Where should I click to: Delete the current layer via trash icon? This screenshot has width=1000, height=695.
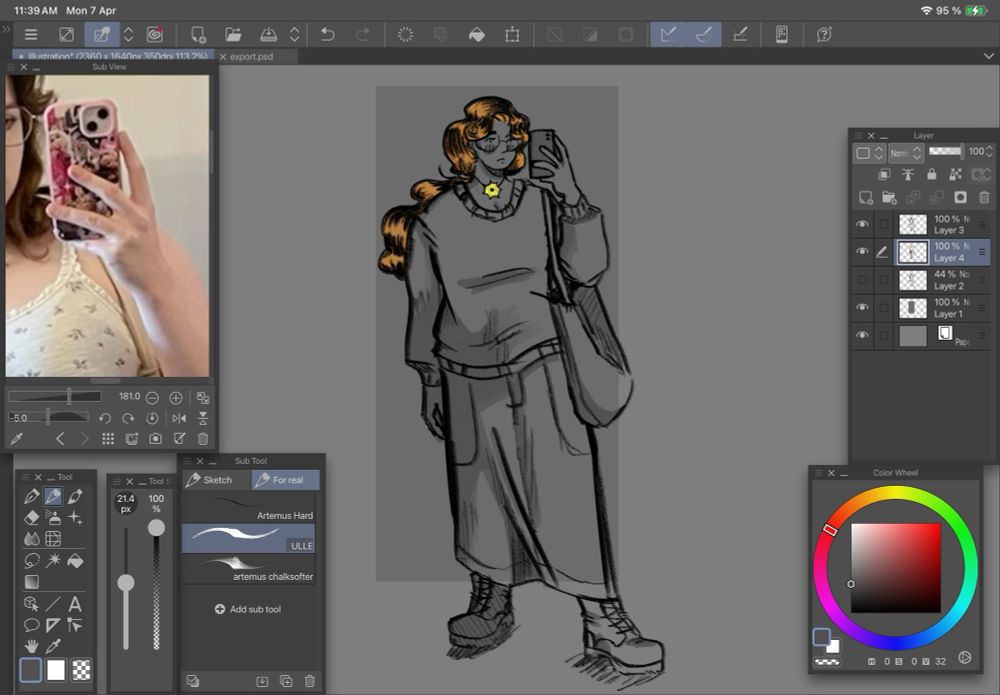pyautogui.click(x=984, y=196)
